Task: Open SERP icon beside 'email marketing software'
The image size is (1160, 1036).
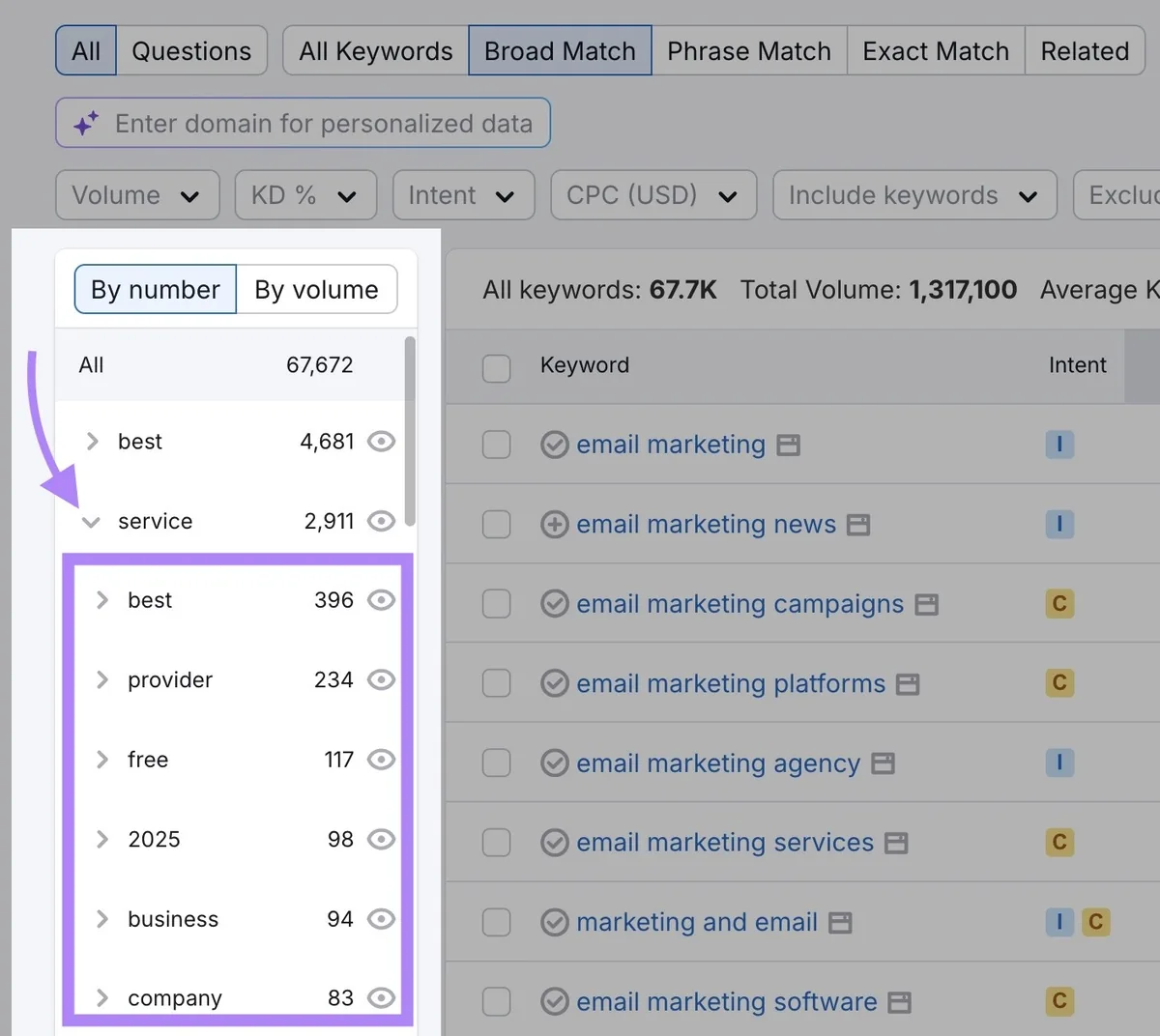Action: click(x=900, y=1002)
